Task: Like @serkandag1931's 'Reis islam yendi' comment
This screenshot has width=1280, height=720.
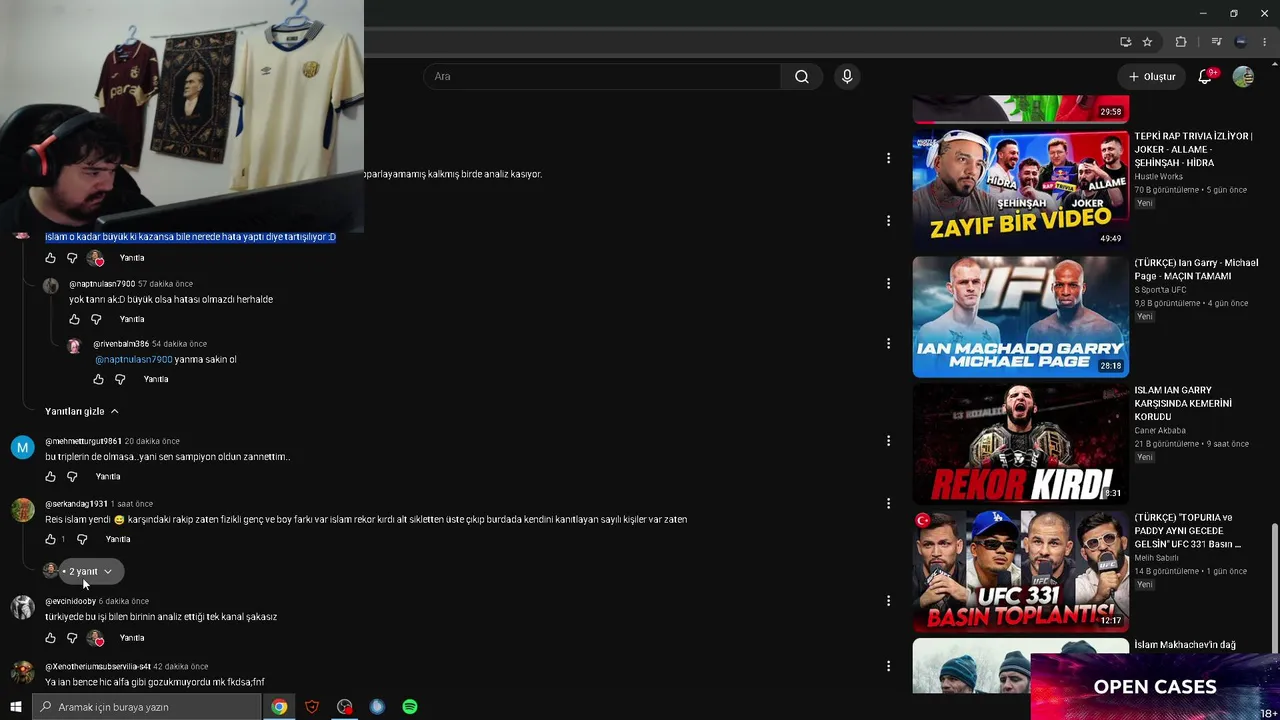Action: 50,539
